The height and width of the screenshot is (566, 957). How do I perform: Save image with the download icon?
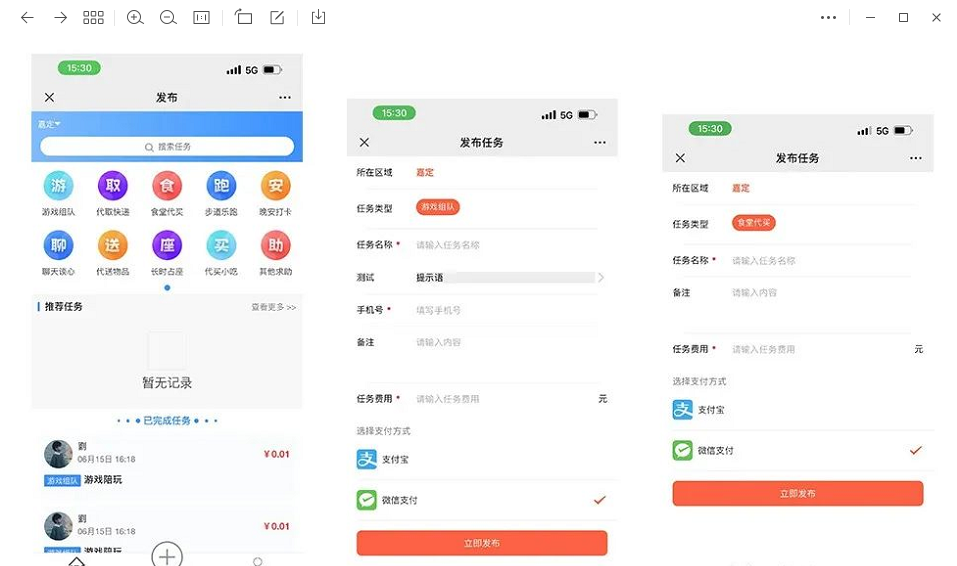coord(318,18)
